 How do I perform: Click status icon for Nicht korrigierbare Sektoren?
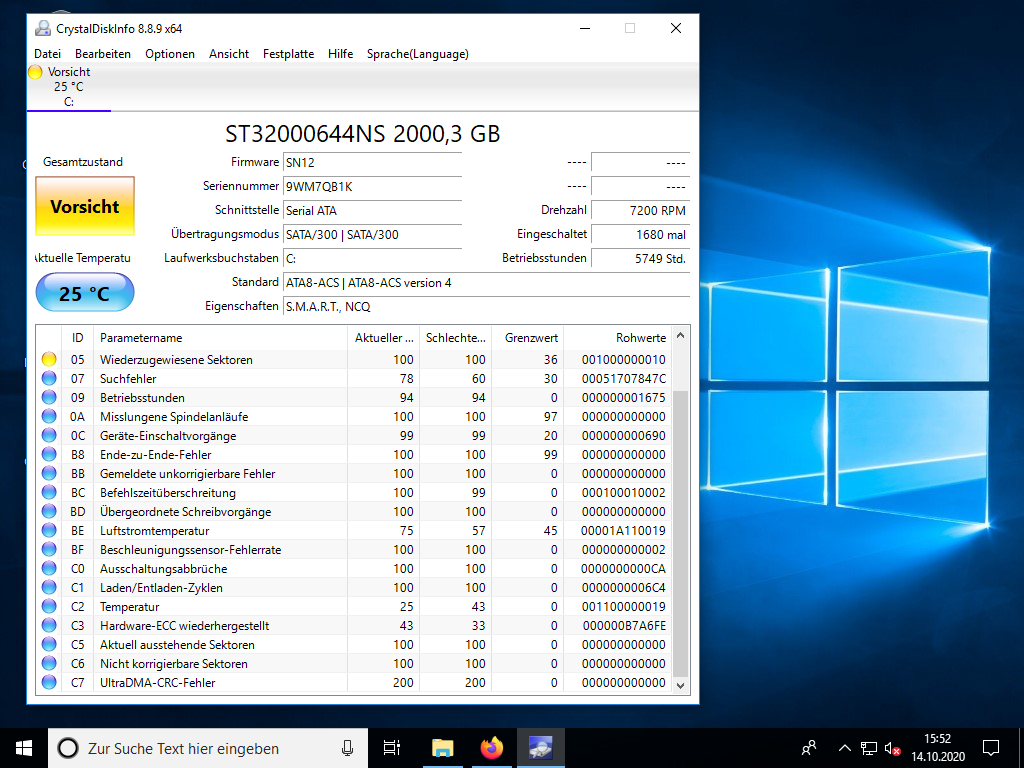49,663
